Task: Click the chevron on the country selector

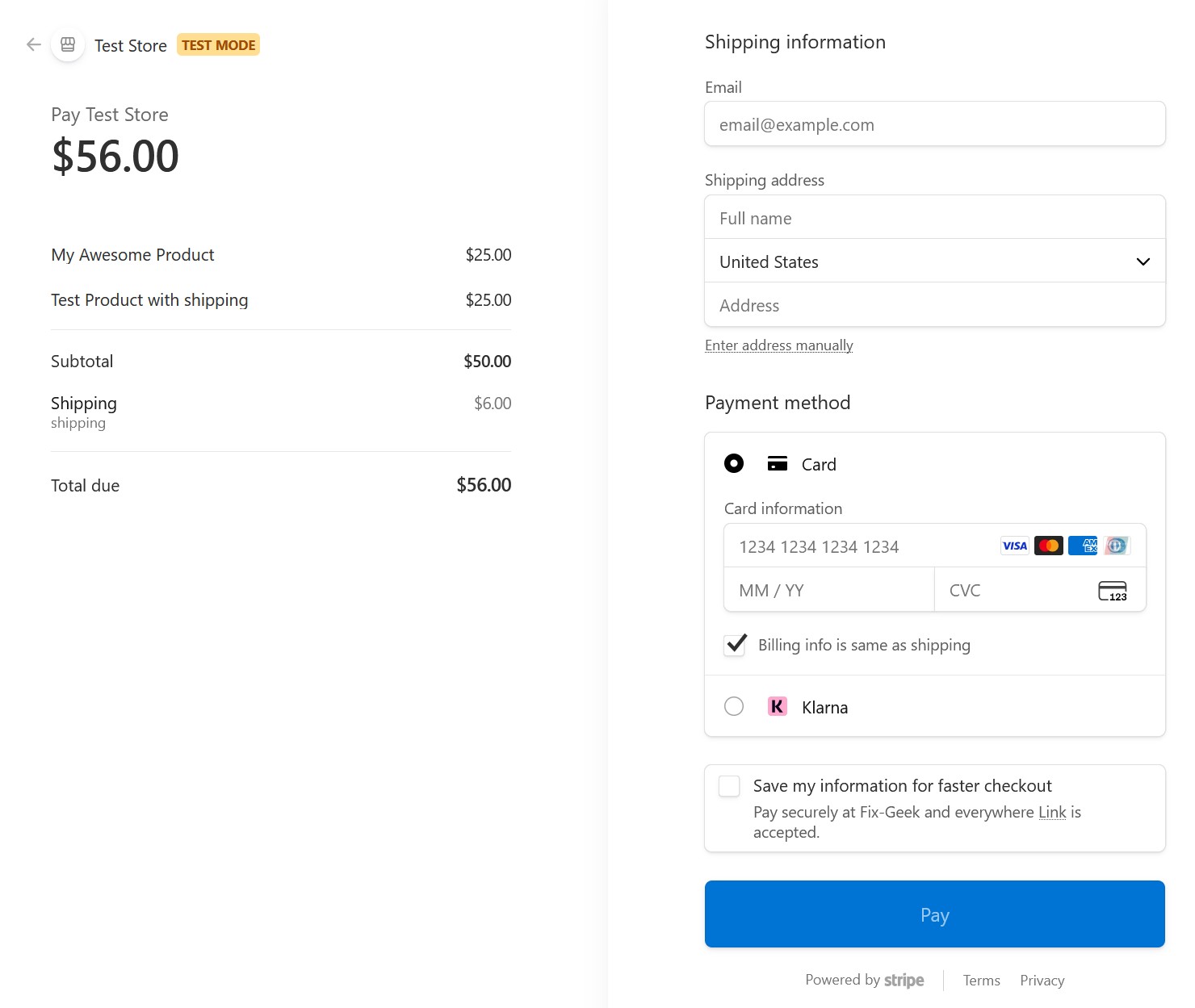Action: click(1143, 261)
